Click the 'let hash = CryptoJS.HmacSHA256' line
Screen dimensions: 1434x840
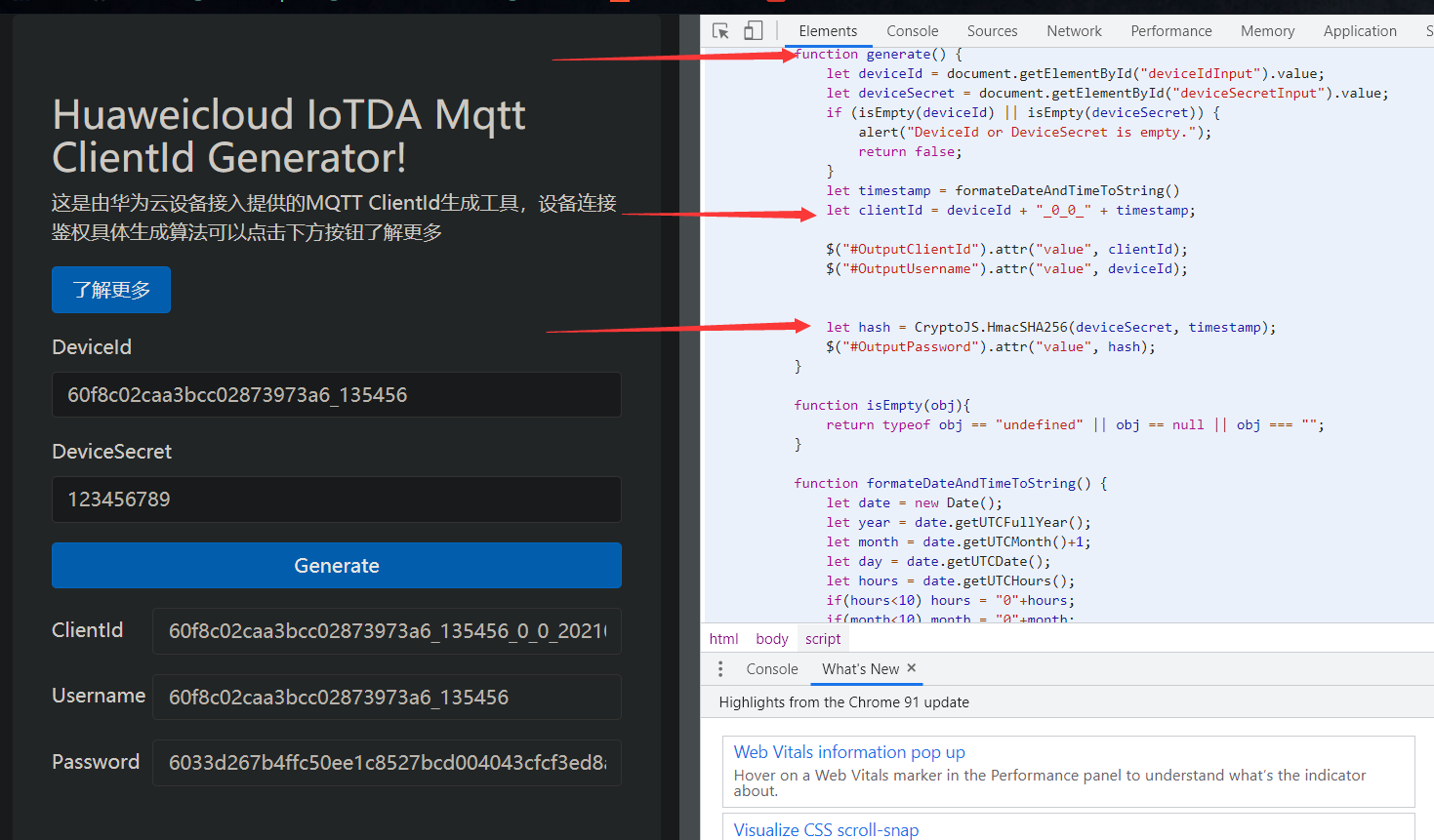point(1050,328)
